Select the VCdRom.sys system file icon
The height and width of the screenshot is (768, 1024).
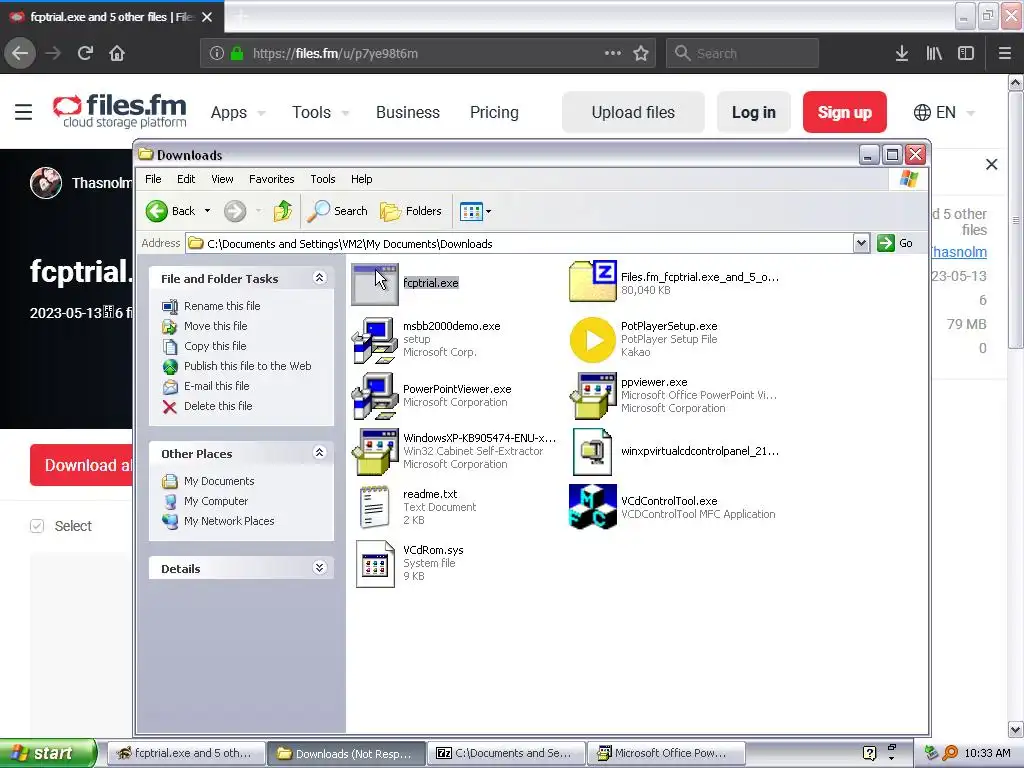tap(374, 564)
